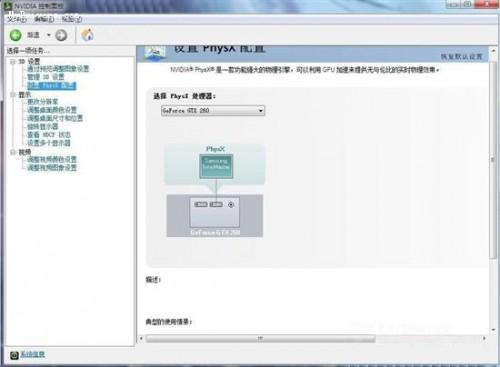Click the GeForce GTX 260 card graphic
The height and width of the screenshot is (367, 500).
pyautogui.click(x=215, y=212)
